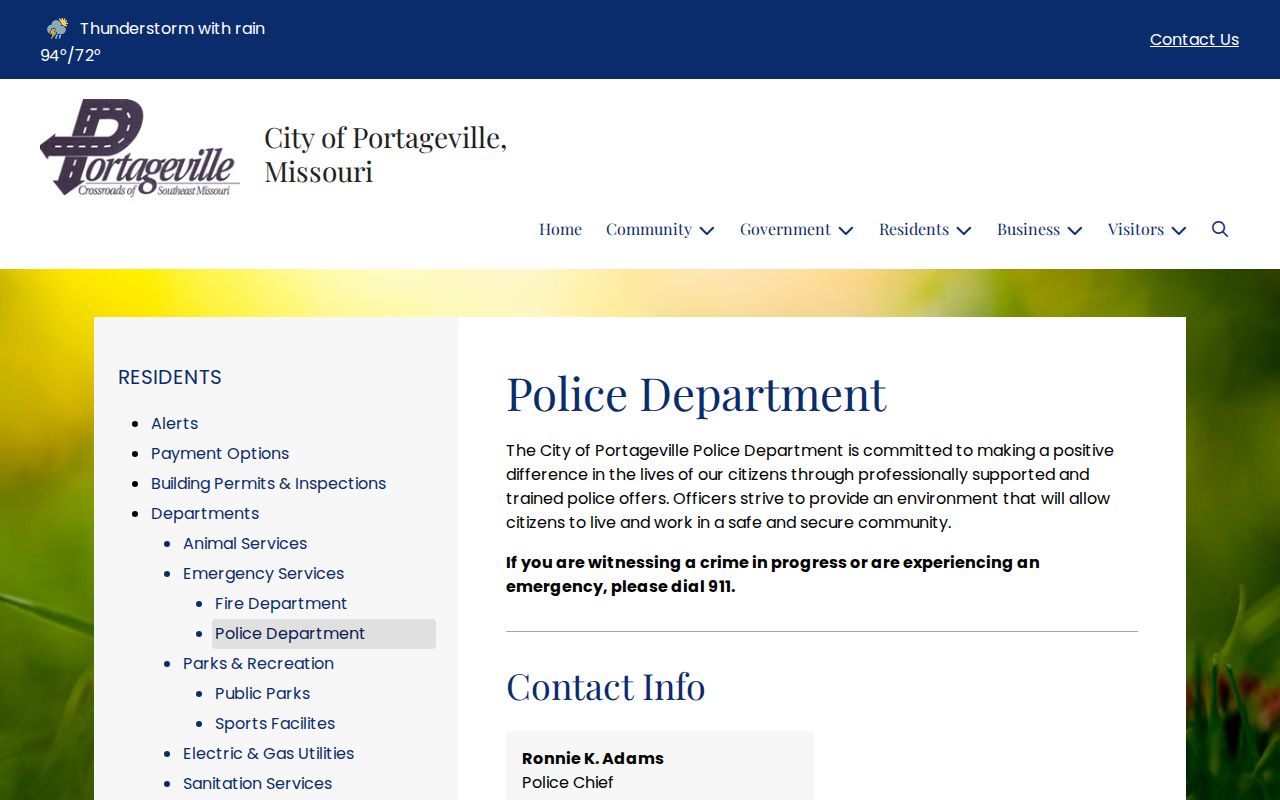Click the Thunderstorm with rain text
The image size is (1280, 800).
(x=172, y=28)
